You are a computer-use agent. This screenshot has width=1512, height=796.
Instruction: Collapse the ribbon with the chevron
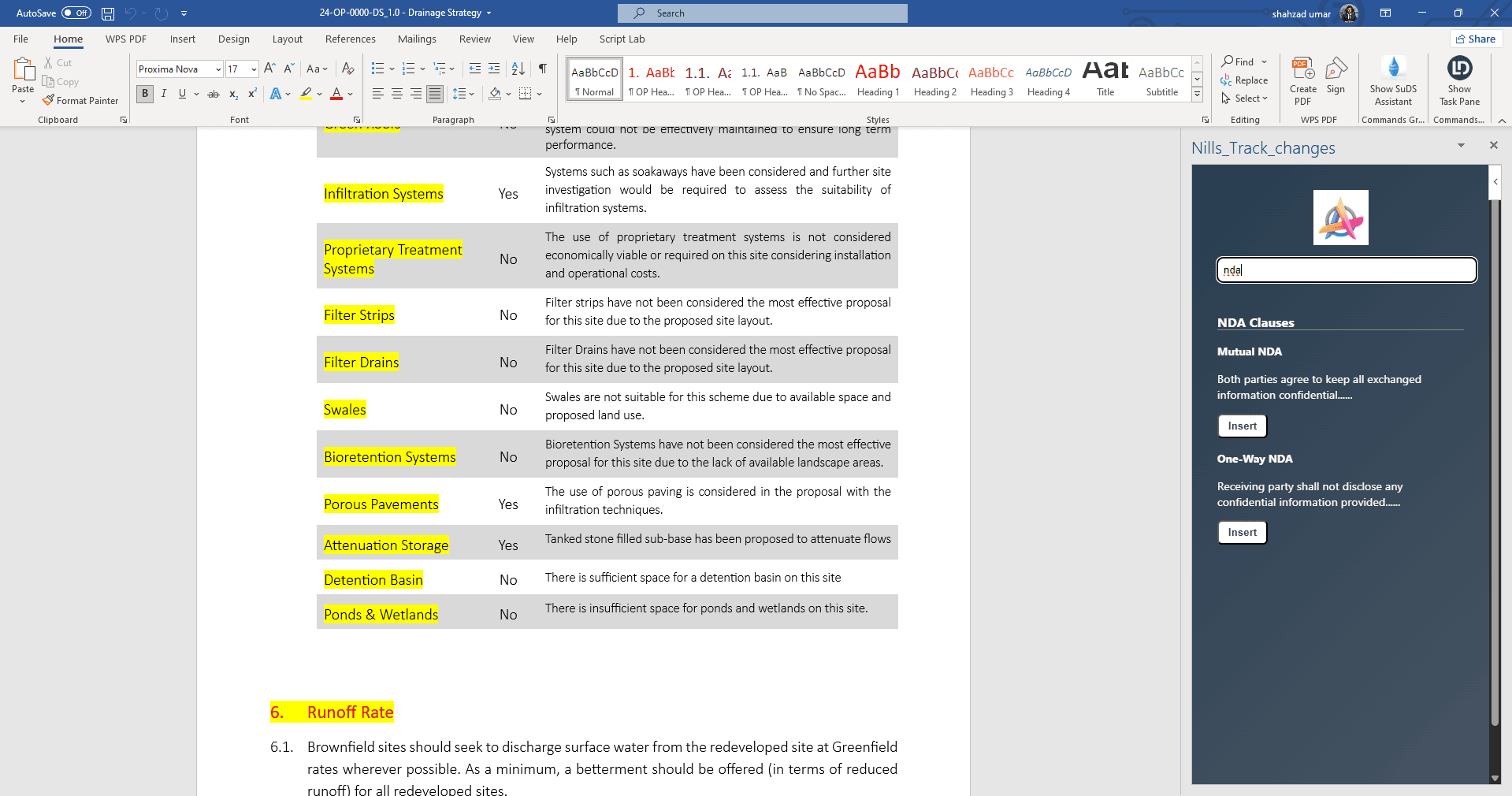pyautogui.click(x=1502, y=121)
